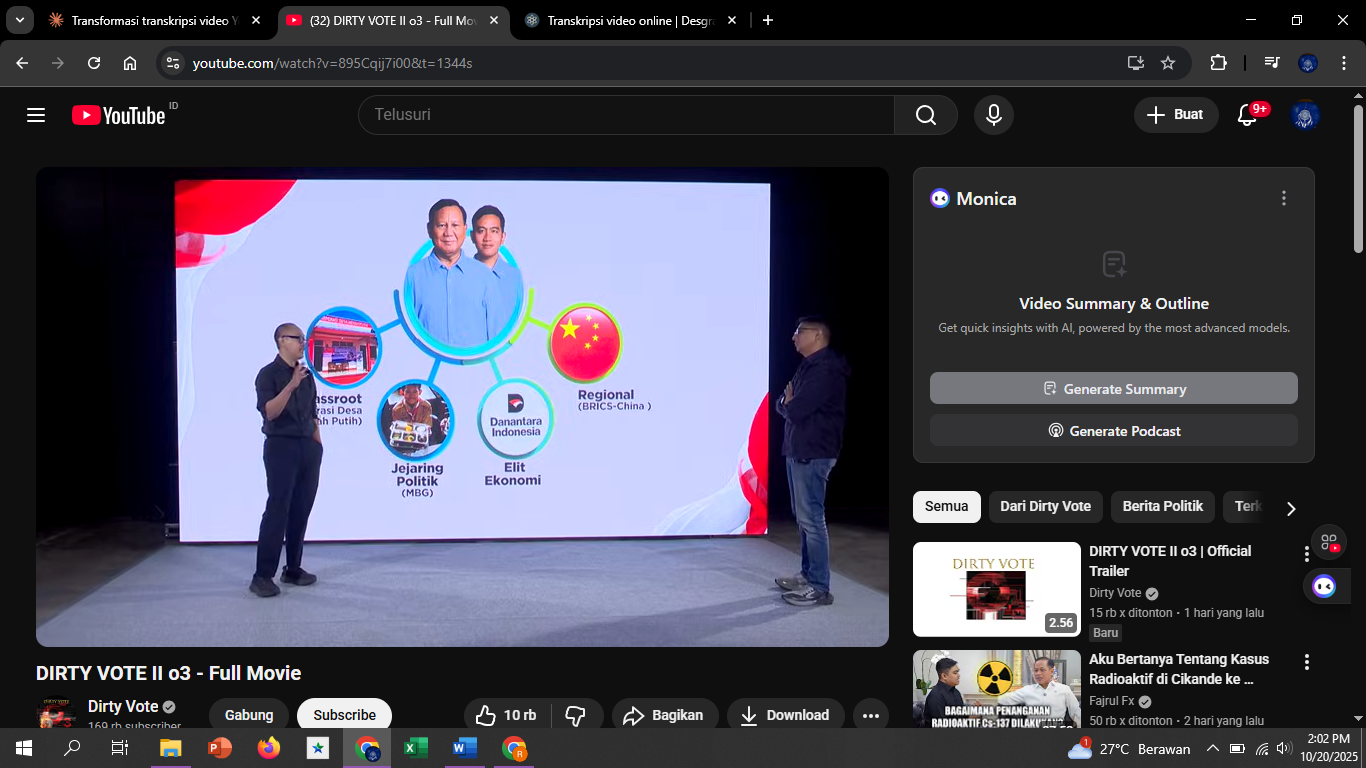Start voice search with microphone icon
Screen dimensions: 1366x768
[x=993, y=115]
